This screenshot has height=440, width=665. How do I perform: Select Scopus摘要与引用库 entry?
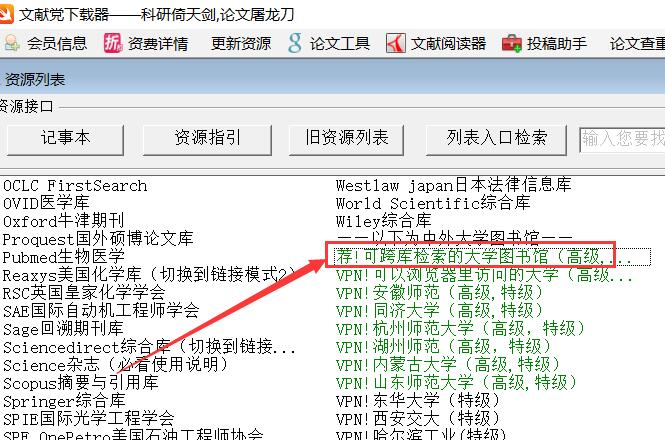[x=81, y=383]
